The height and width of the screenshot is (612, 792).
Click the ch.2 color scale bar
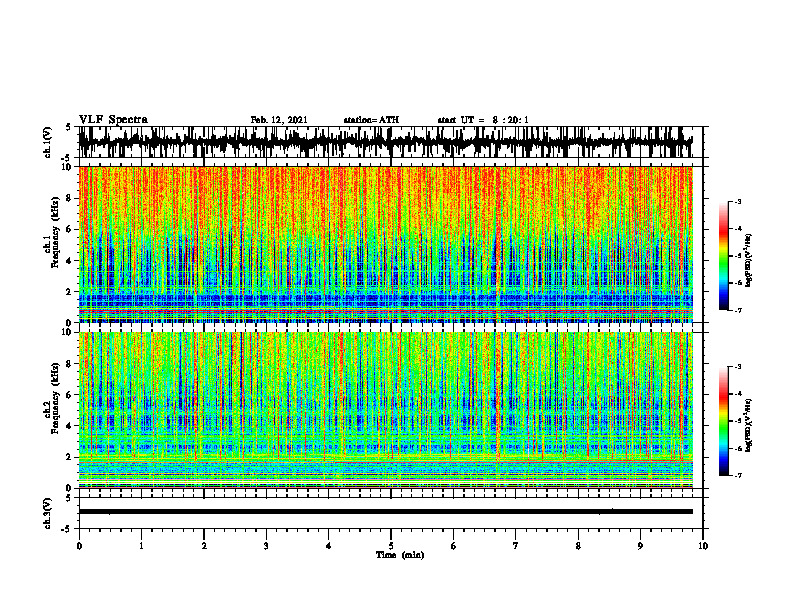click(723, 421)
